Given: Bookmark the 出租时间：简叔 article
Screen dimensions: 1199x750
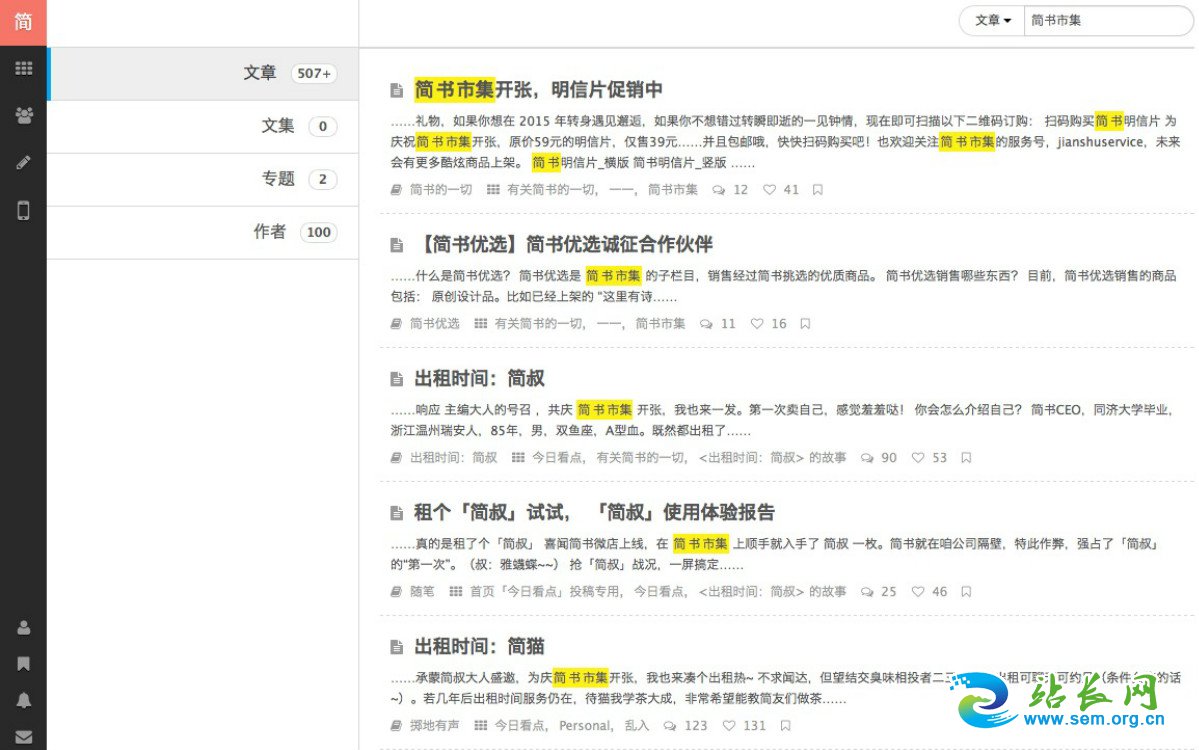Looking at the screenshot, I should (967, 458).
